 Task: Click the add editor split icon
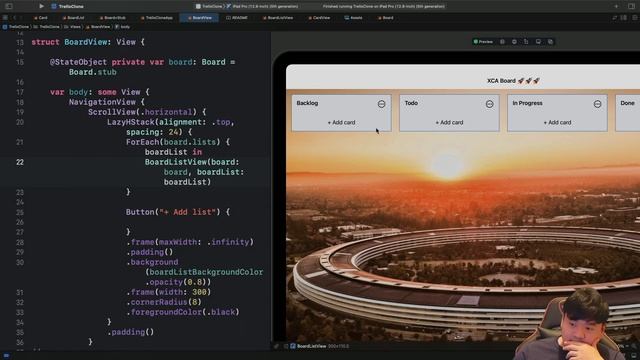[x=635, y=18]
